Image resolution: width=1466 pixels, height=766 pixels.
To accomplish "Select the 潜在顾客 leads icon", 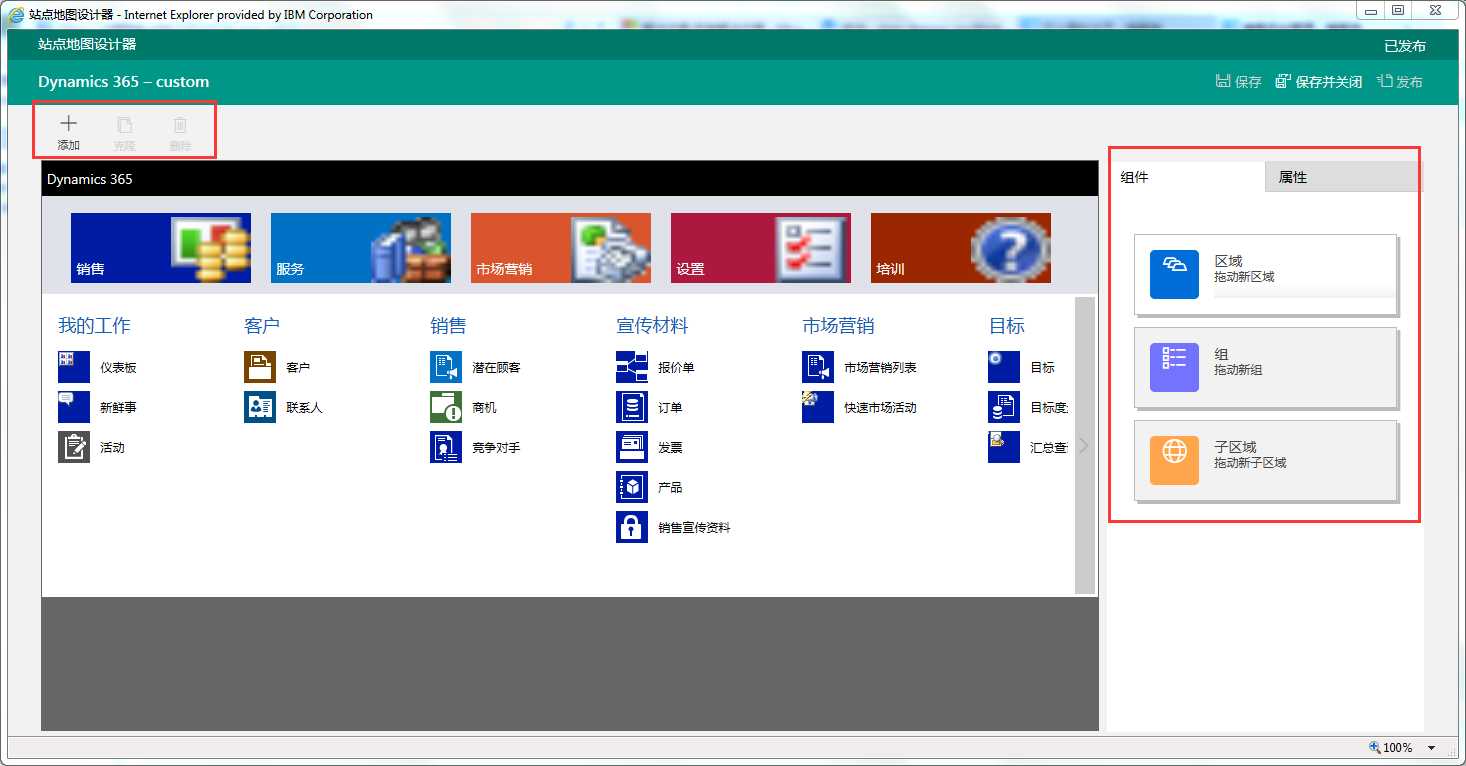I will tap(446, 367).
